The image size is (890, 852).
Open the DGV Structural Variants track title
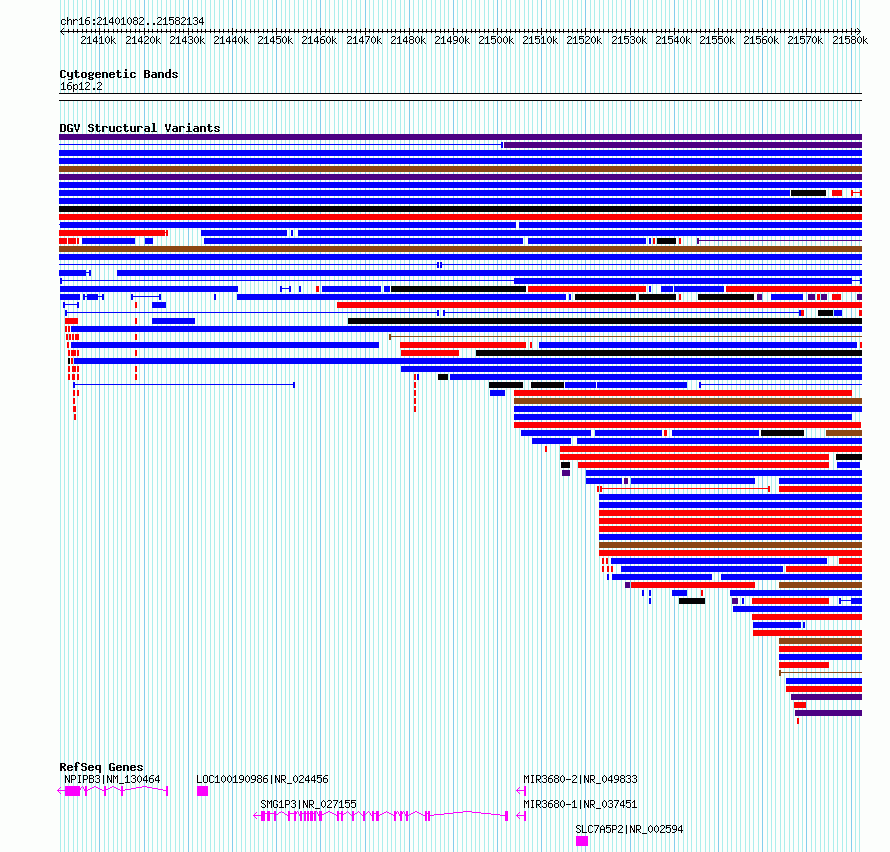pyautogui.click(x=140, y=128)
